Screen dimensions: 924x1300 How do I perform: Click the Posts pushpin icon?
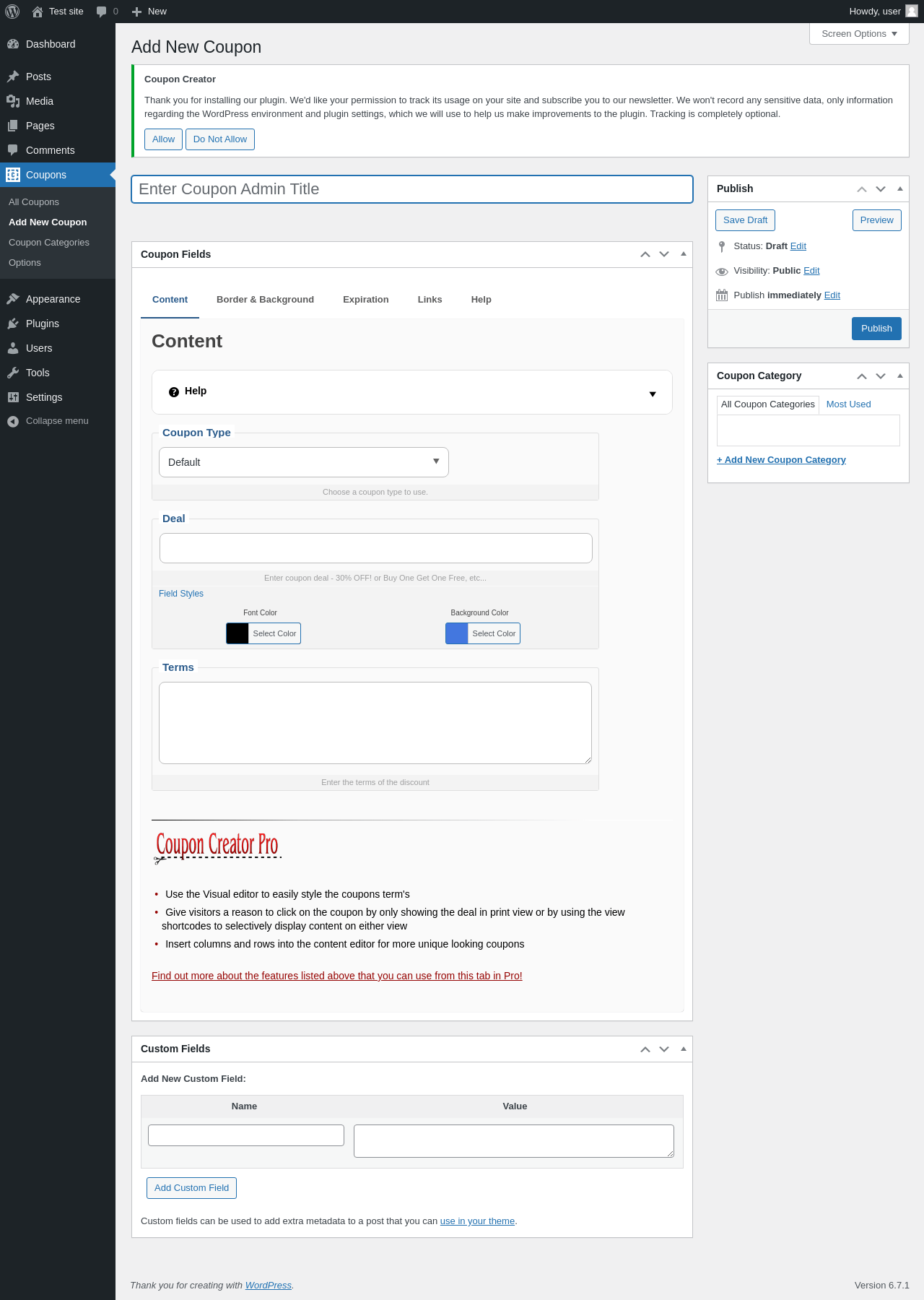(x=13, y=77)
